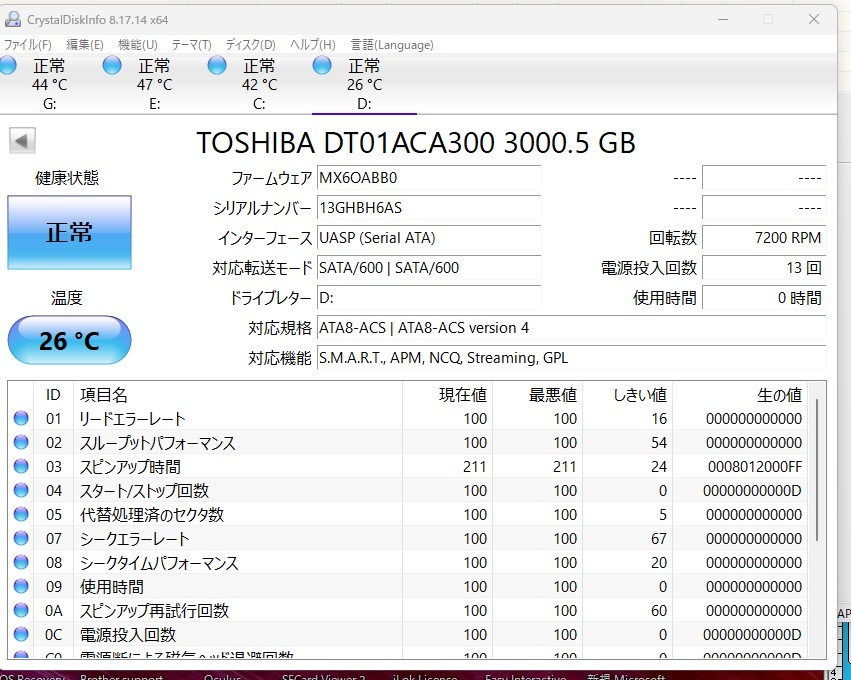The height and width of the screenshot is (680, 851).
Task: Select the C: drive status circle icon
Action: coord(217,66)
